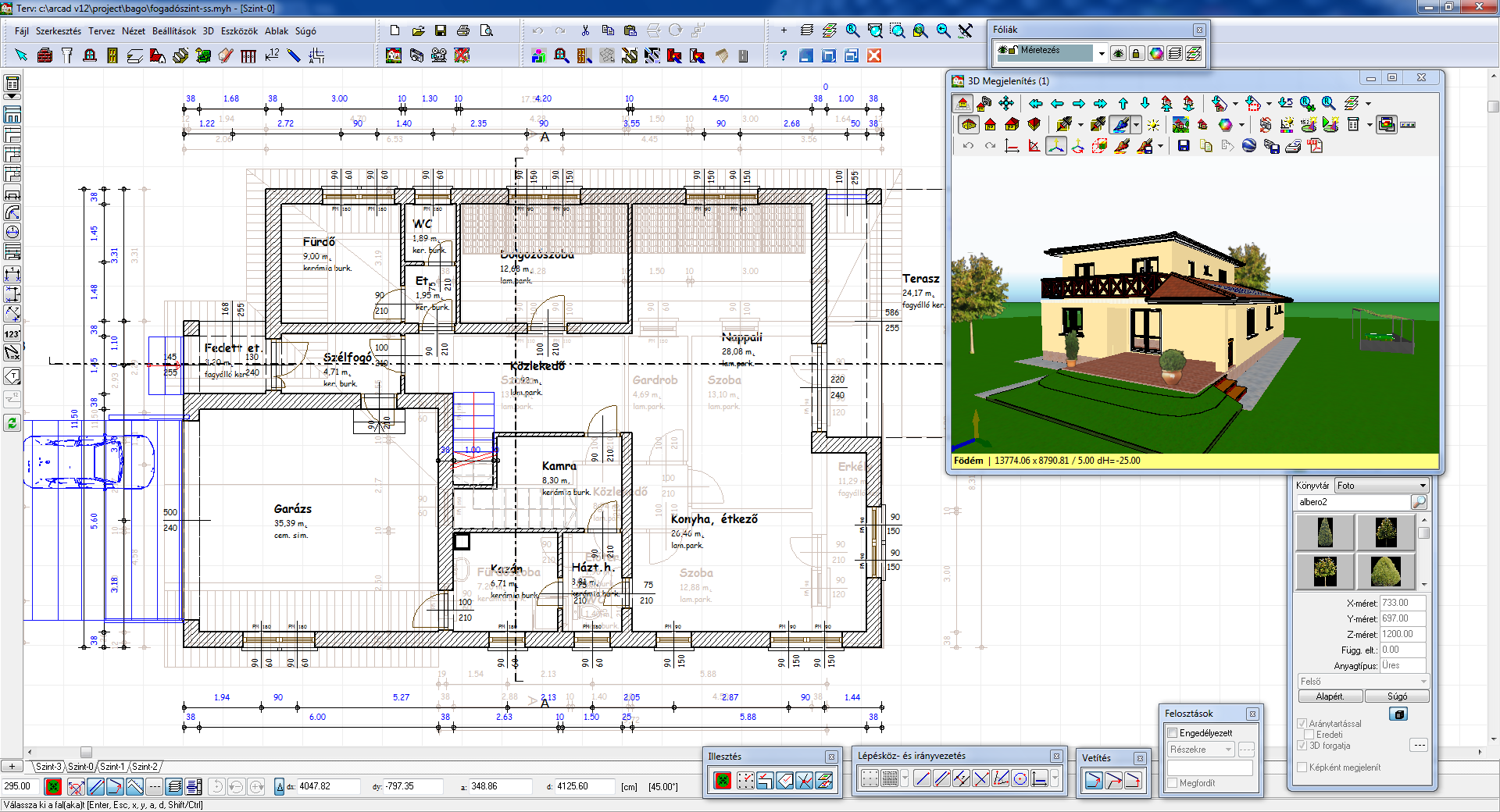
Task: Click the color wheel icon in Fóliák panel
Action: coord(1155,53)
